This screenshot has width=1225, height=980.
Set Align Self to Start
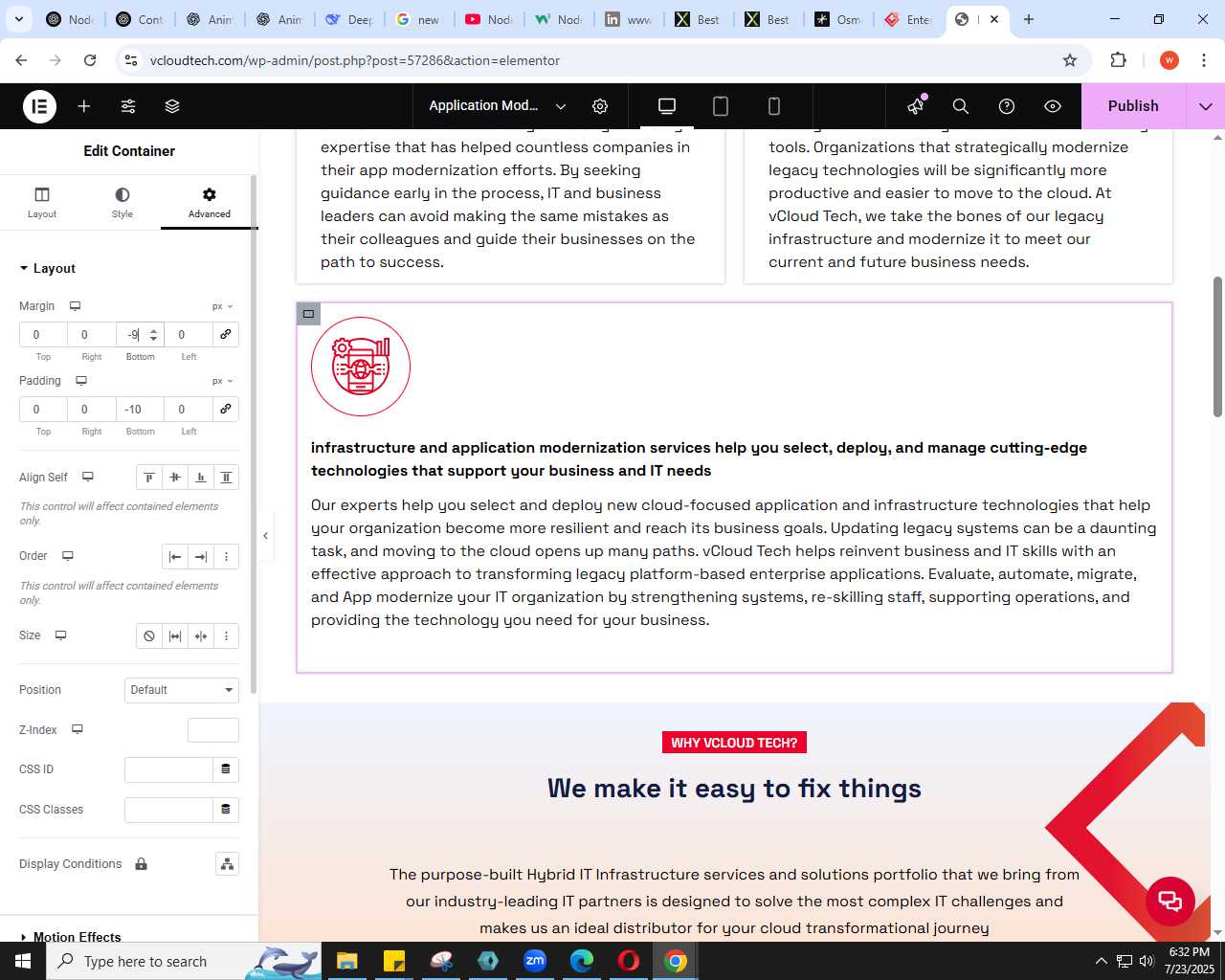pos(149,477)
